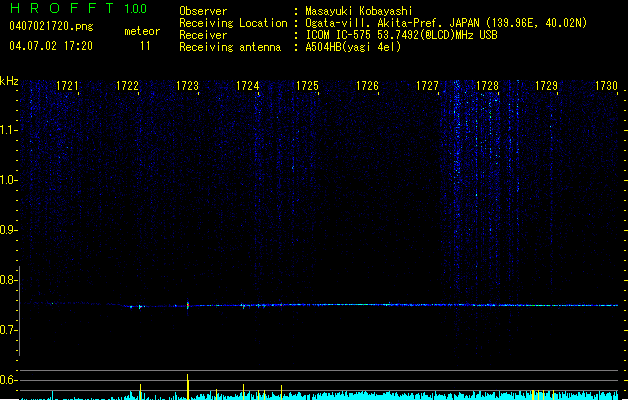Screen dimensions: 629x400
Task: Click the kHz axis unit label
Action: point(9,81)
